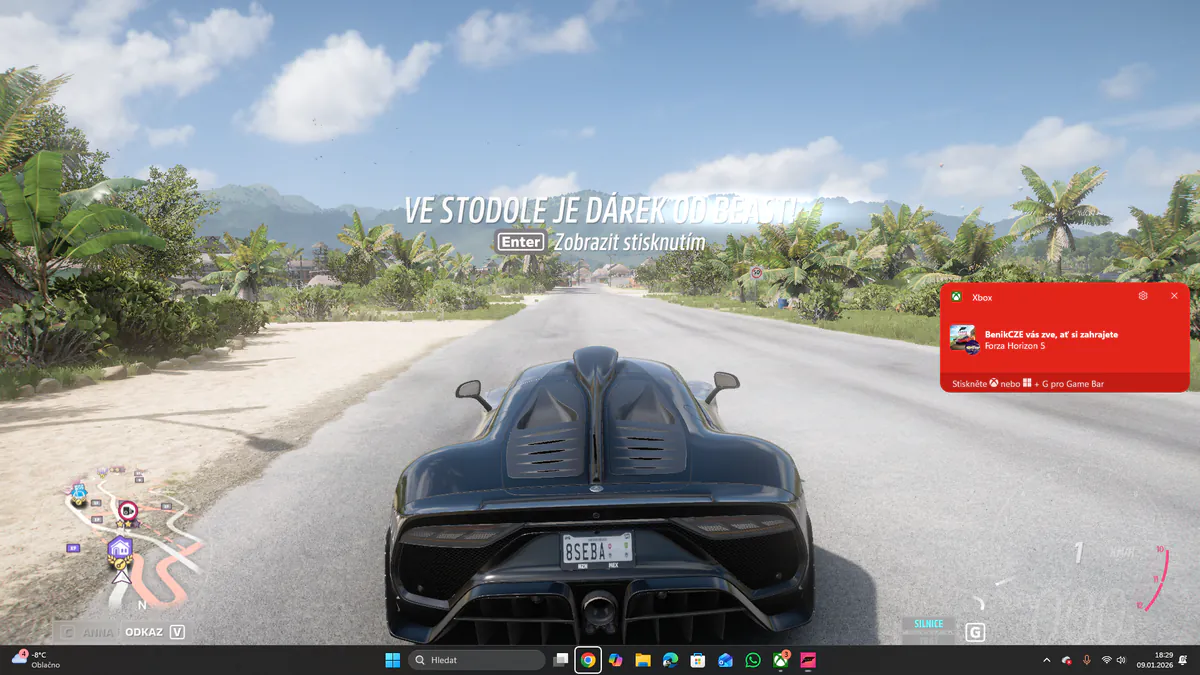Open settings gear in Xbox notification

tap(1143, 296)
